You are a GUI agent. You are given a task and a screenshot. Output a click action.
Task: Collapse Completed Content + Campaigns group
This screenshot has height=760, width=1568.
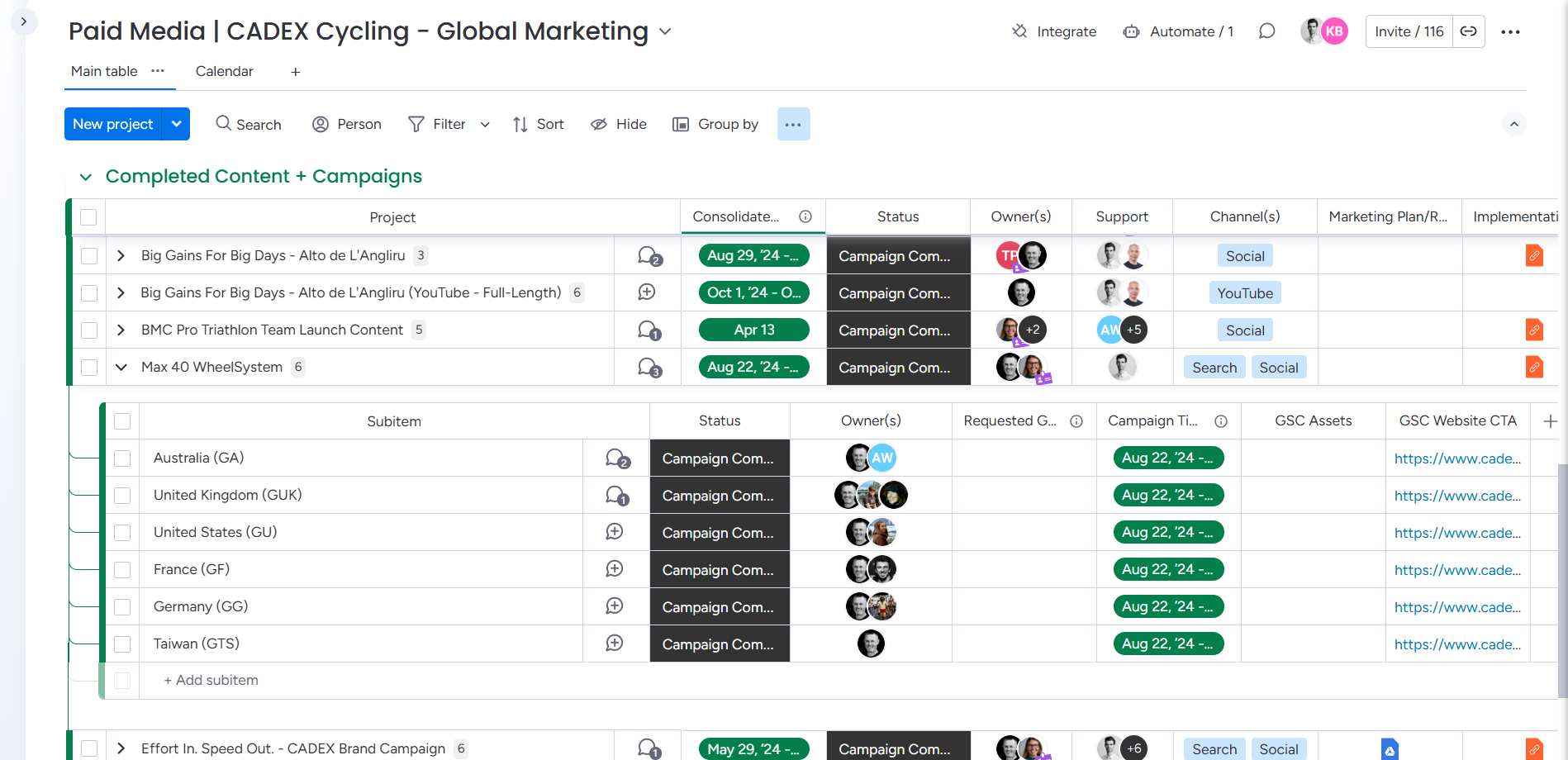tap(85, 177)
